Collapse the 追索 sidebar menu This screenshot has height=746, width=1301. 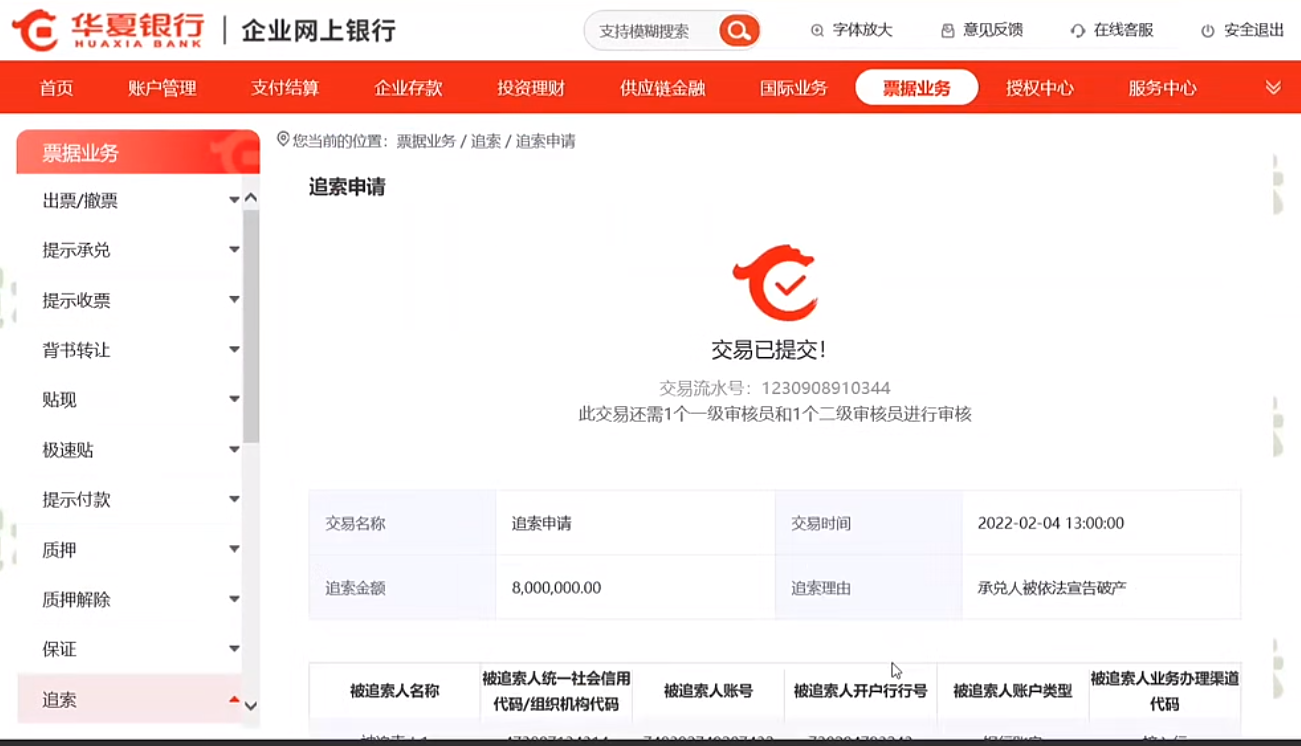click(x=234, y=699)
